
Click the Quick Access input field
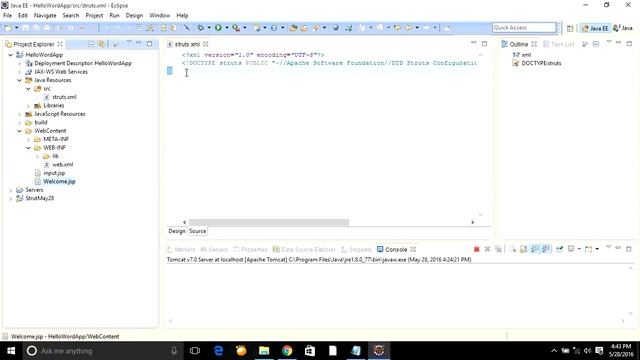524,28
